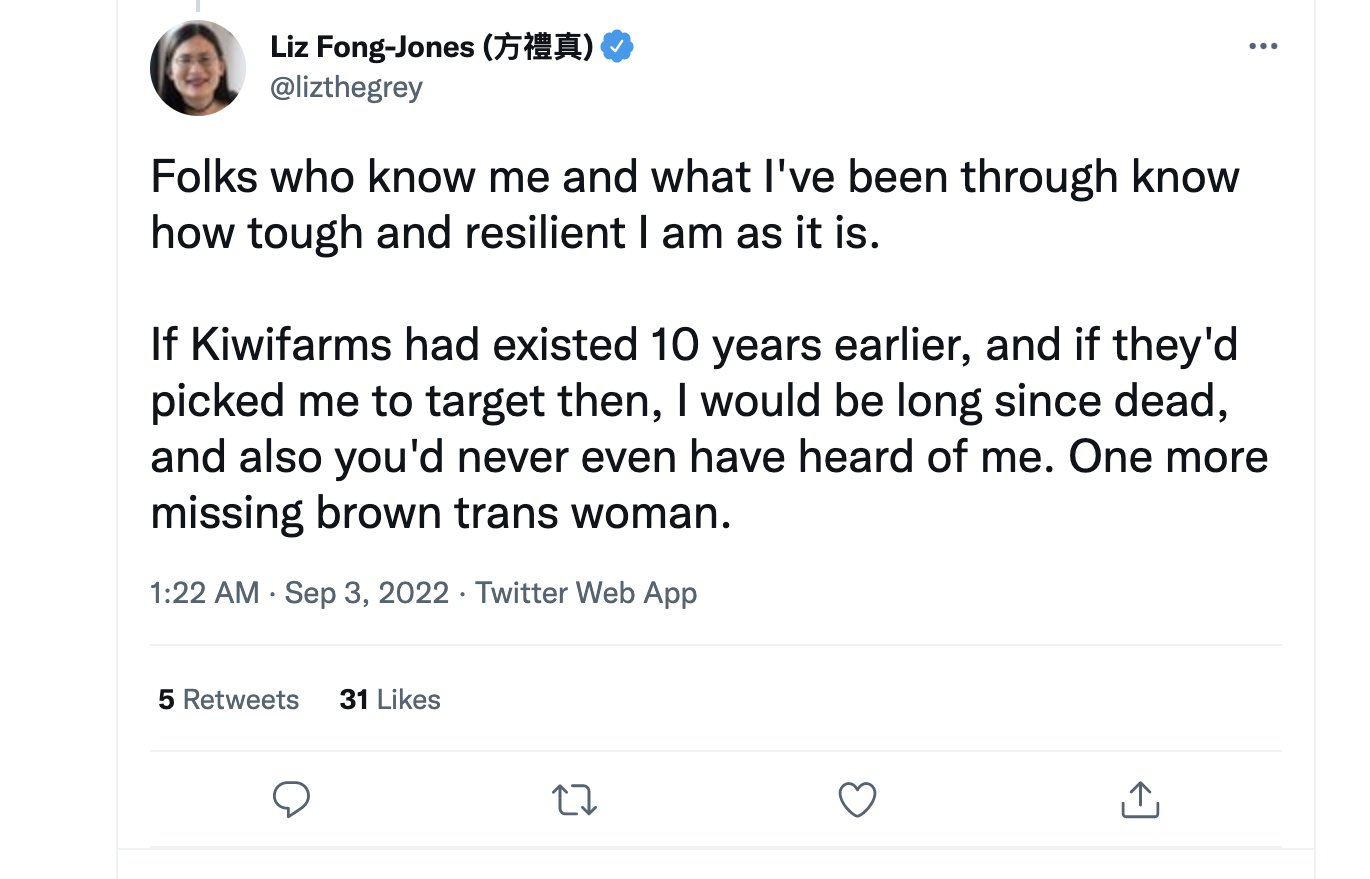Click the Chinese characters in the display name

coord(539,46)
